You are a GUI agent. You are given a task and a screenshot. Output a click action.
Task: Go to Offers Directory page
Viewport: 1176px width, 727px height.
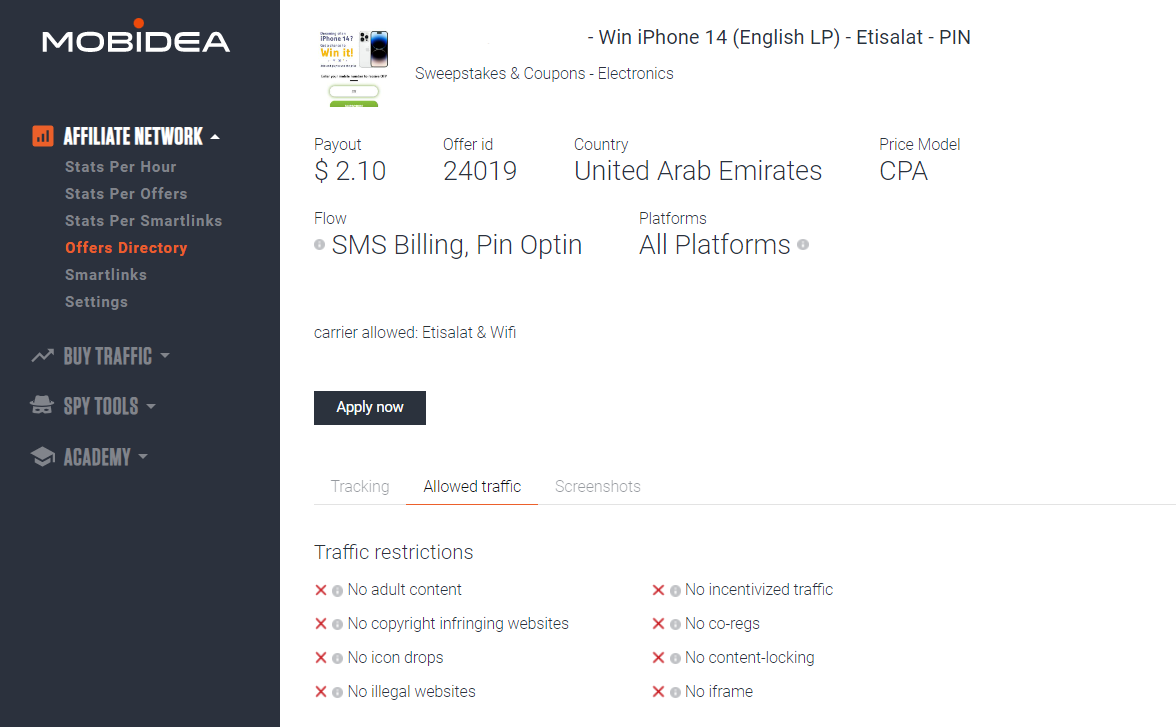(x=126, y=248)
